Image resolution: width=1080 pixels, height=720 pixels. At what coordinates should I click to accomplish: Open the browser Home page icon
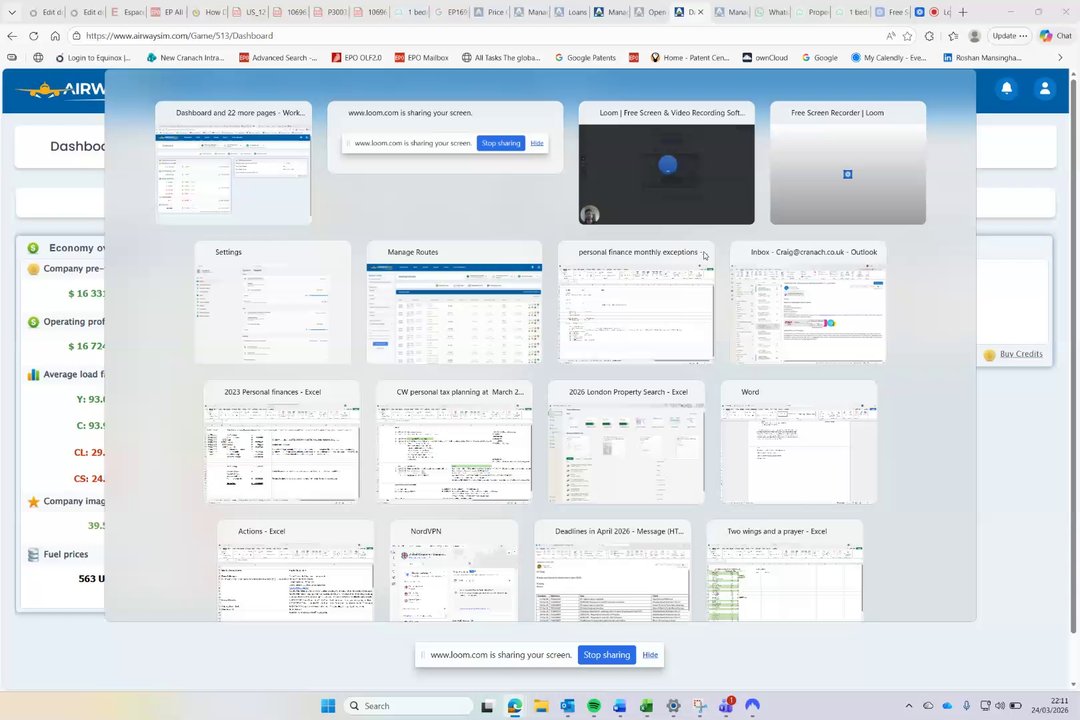point(55,36)
